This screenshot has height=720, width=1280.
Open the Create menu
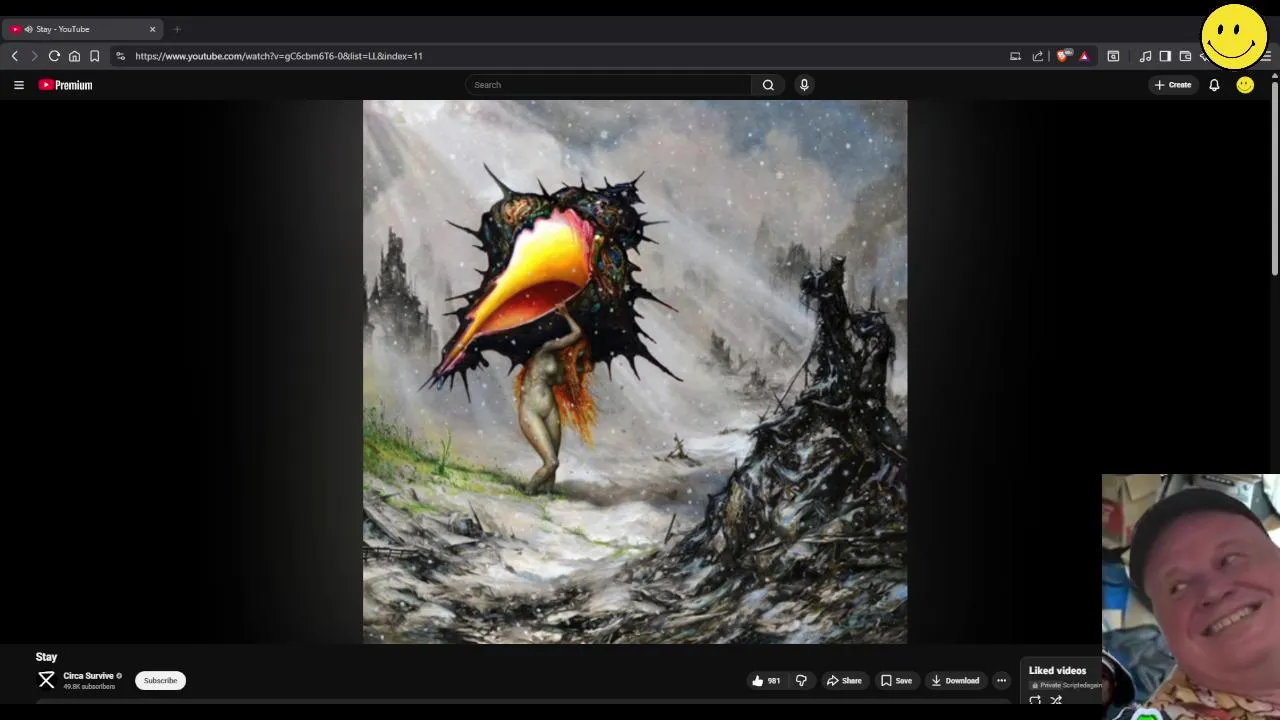[x=1173, y=85]
